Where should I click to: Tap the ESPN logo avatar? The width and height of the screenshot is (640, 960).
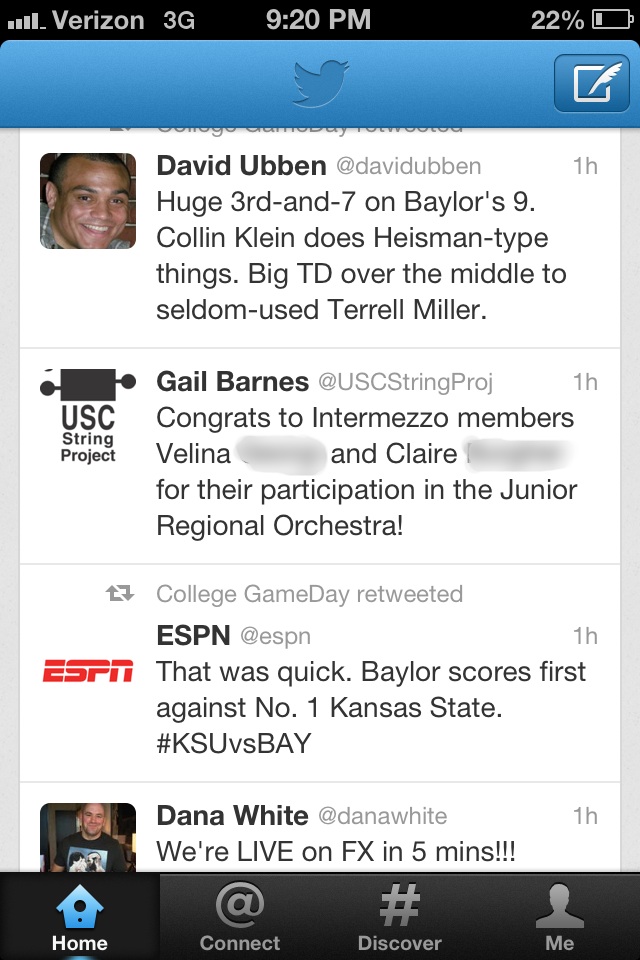(x=88, y=672)
